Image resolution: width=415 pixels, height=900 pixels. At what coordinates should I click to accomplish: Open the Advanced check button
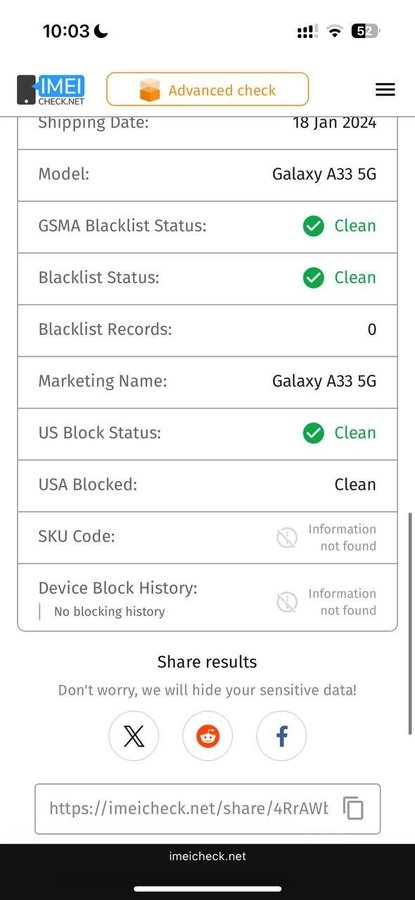click(x=207, y=90)
